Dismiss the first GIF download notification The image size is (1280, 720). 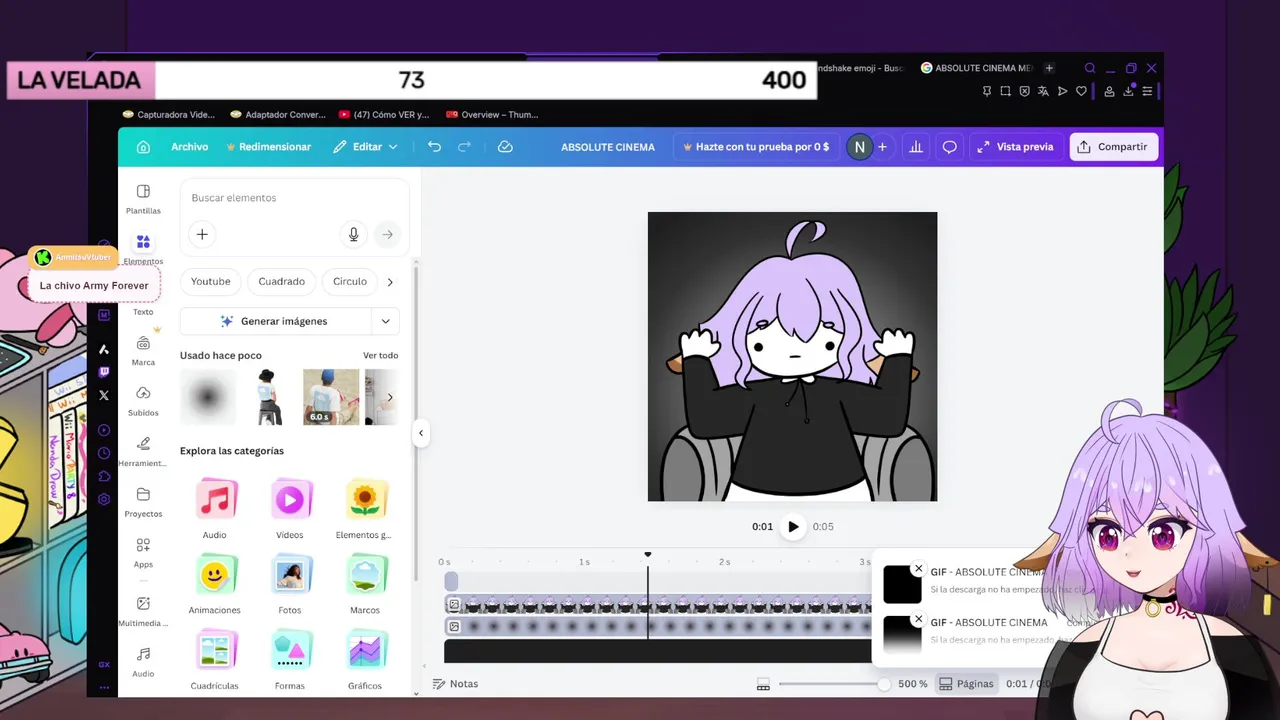coord(919,569)
